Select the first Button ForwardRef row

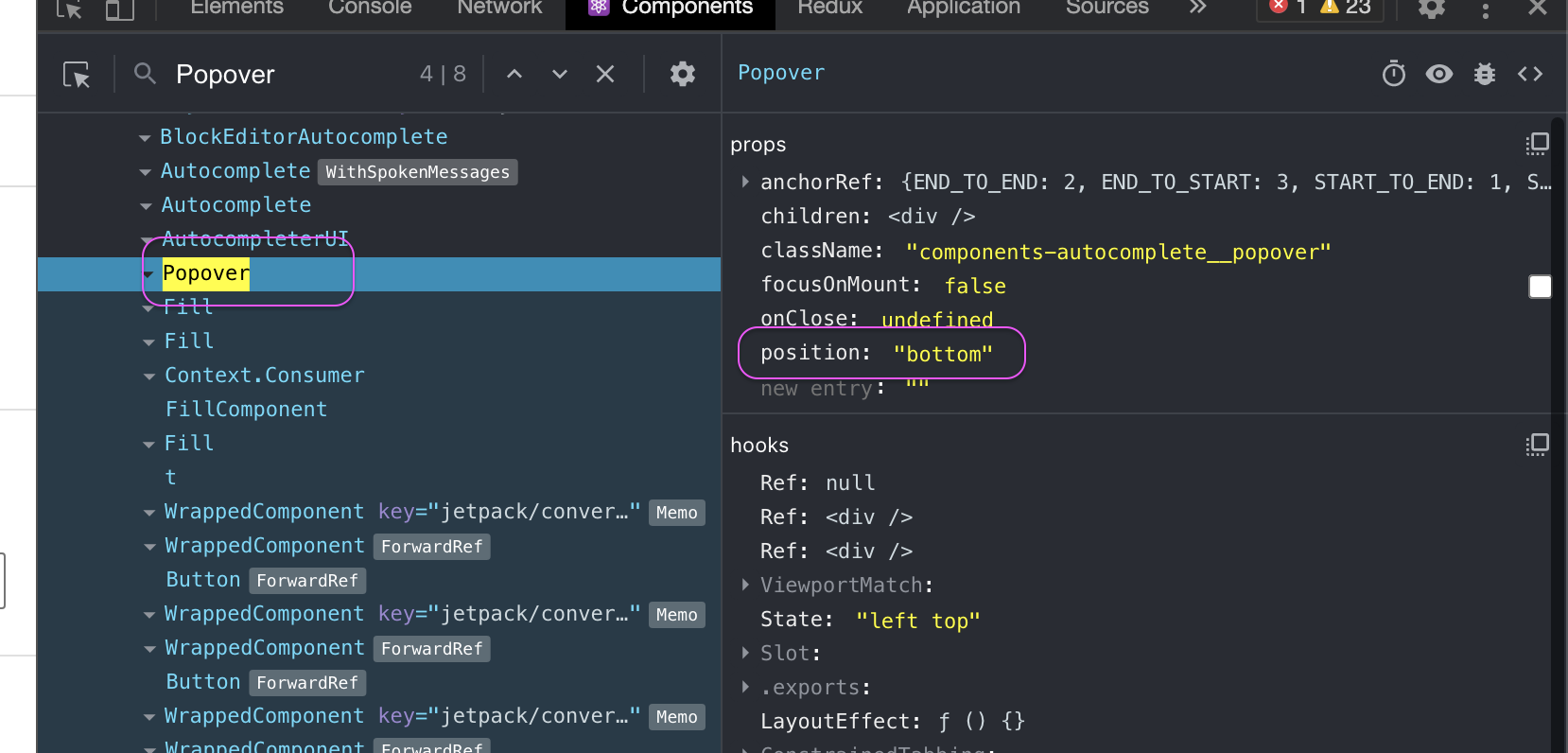tap(266, 580)
